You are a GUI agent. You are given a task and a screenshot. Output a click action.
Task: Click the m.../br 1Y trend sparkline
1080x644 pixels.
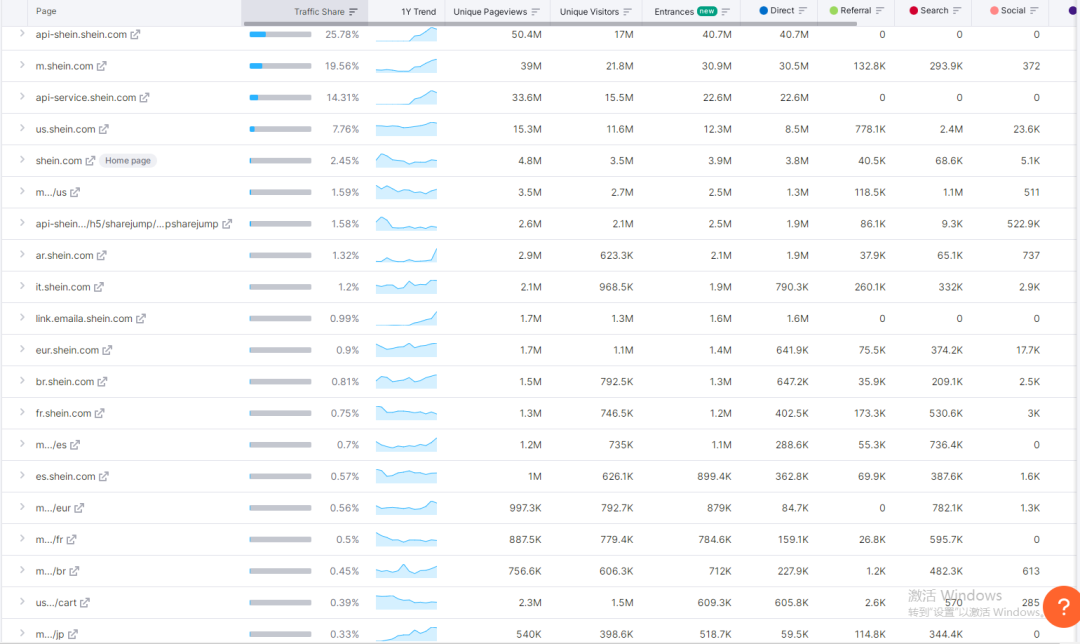tap(406, 570)
